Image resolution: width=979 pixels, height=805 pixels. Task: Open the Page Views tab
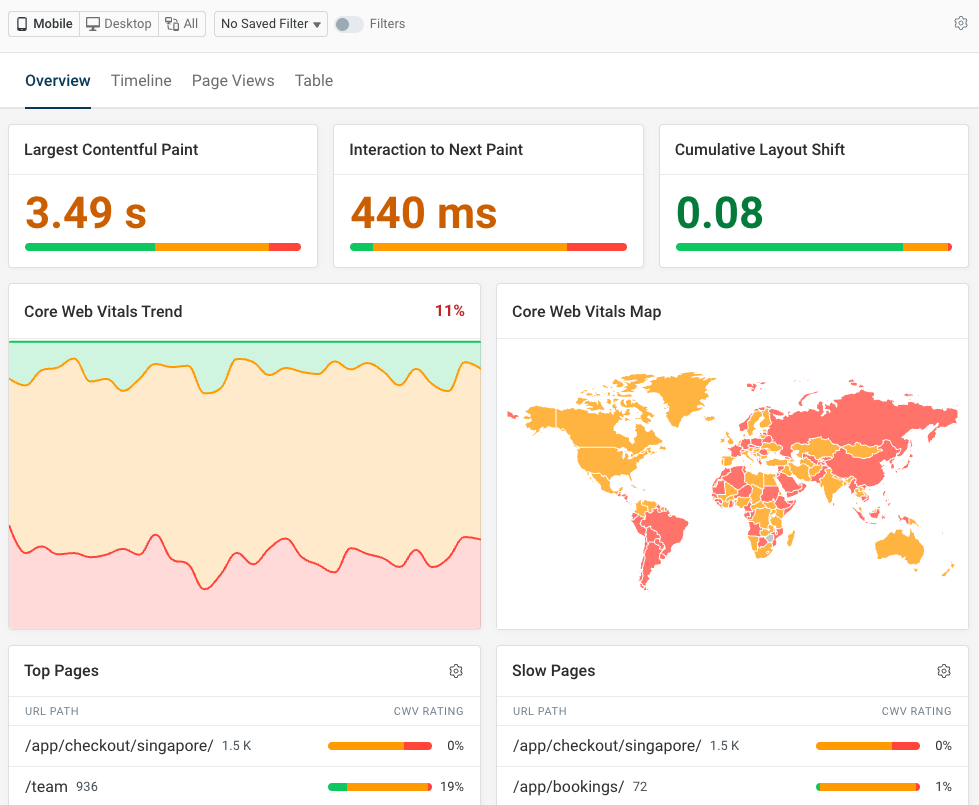232,80
